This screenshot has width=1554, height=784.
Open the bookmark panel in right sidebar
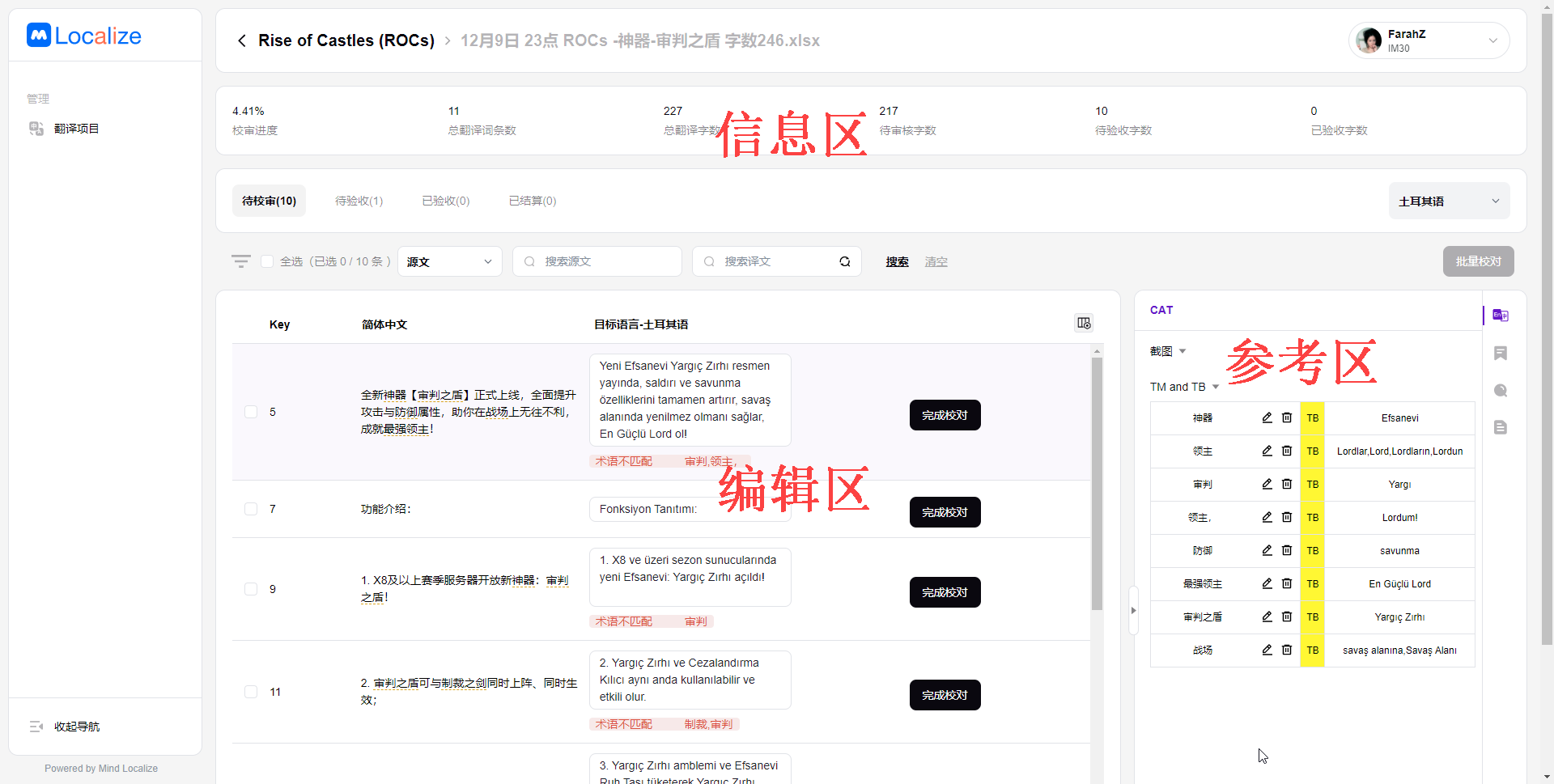tap(1500, 353)
